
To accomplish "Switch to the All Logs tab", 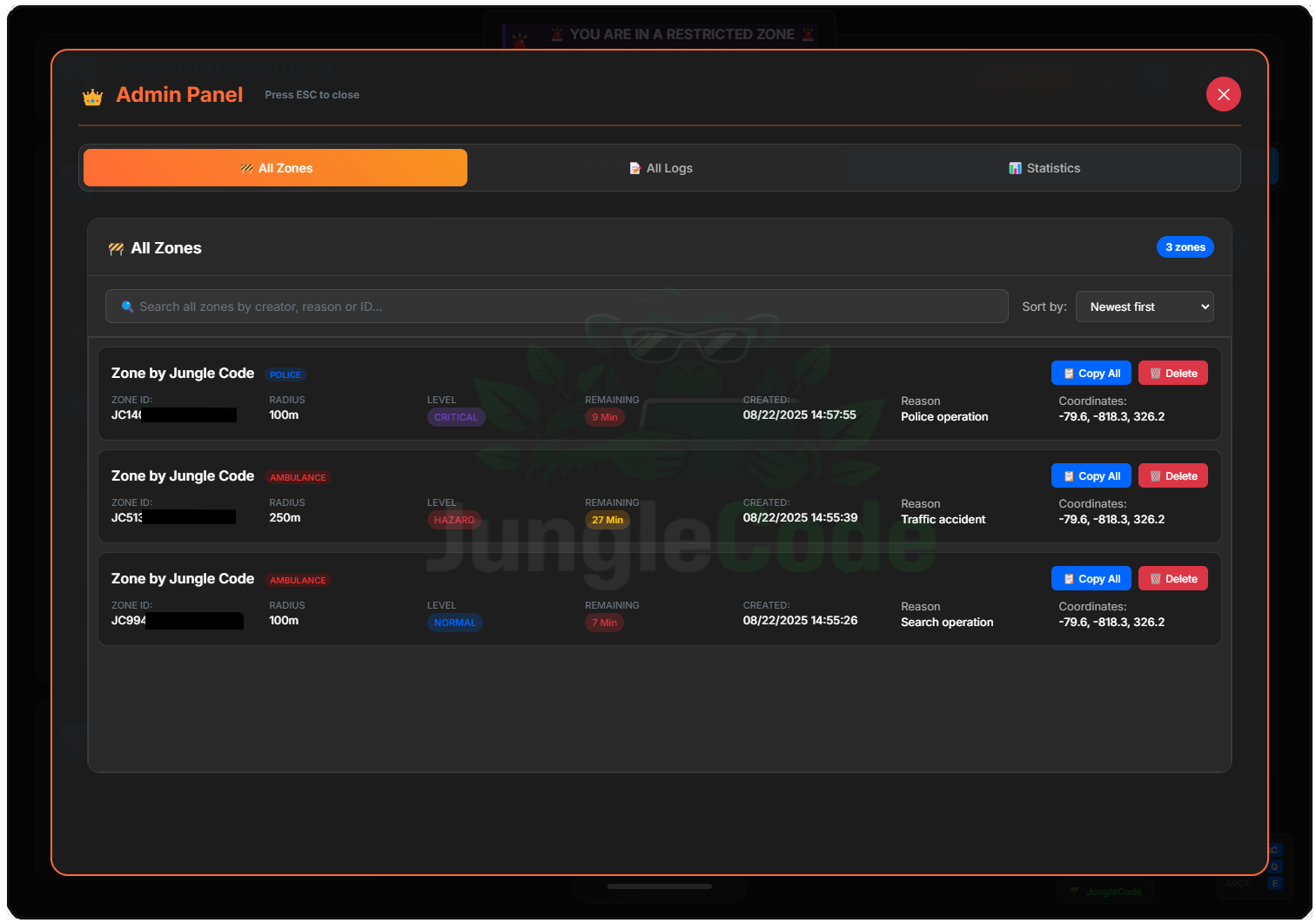I will tap(660, 167).
